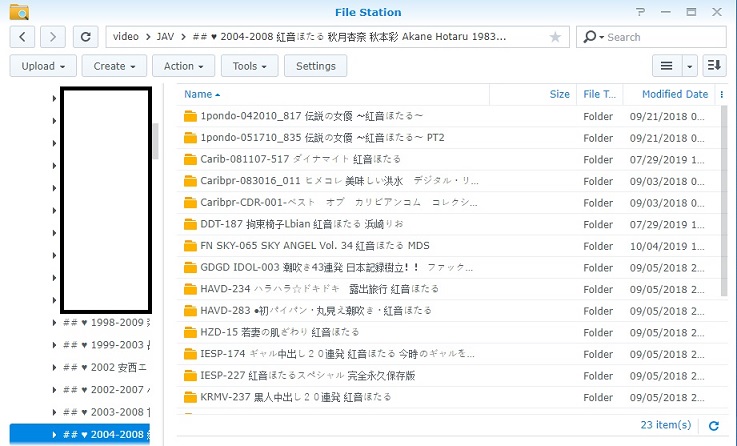Click the Settings button
Image resolution: width=737 pixels, height=446 pixels.
pyautogui.click(x=316, y=66)
